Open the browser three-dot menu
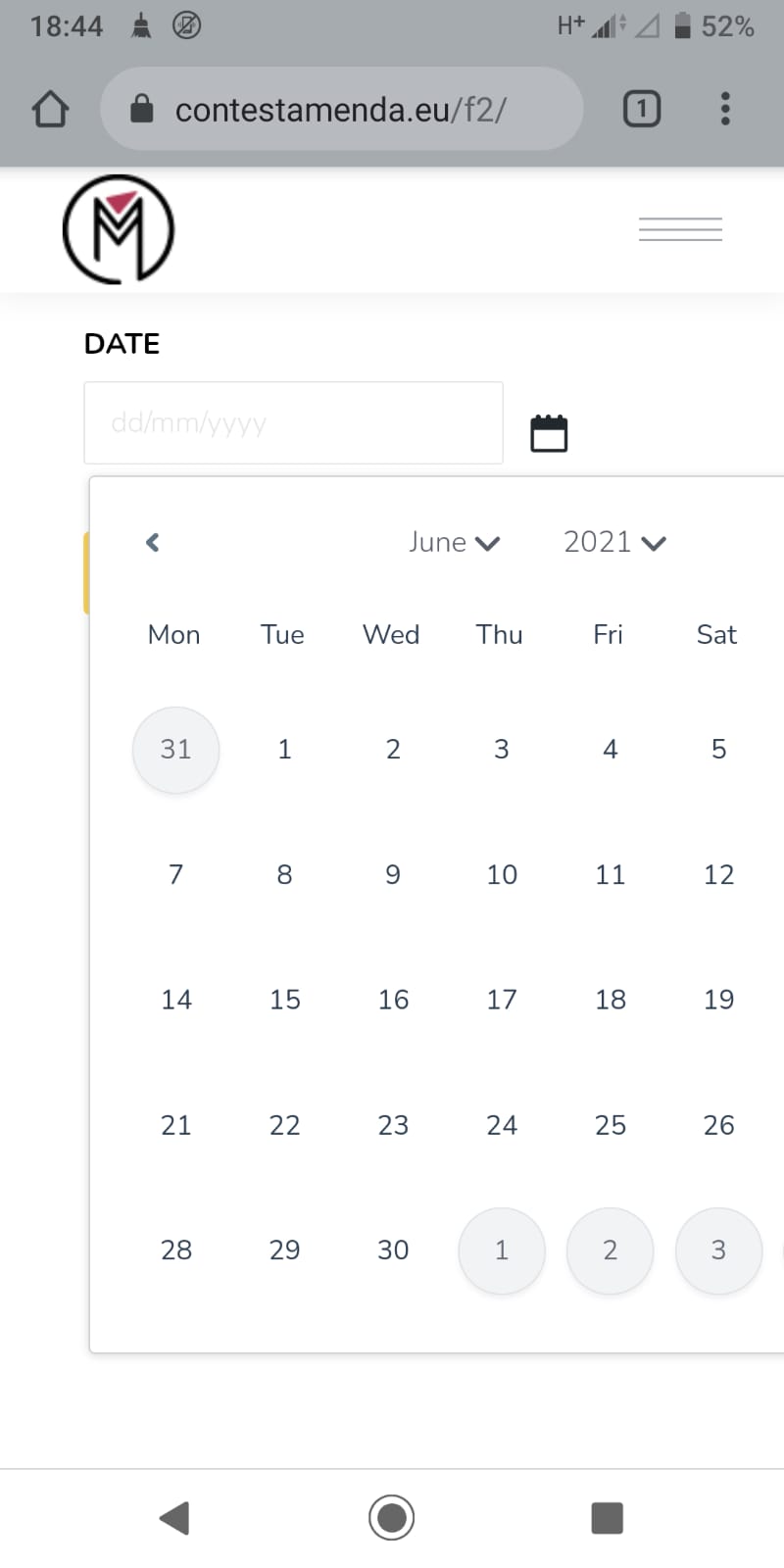This screenshot has width=784, height=1568. click(x=725, y=109)
